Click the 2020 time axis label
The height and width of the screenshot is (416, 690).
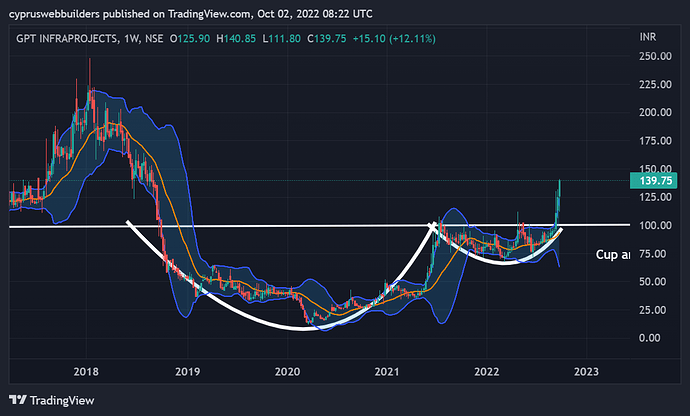coord(287,372)
